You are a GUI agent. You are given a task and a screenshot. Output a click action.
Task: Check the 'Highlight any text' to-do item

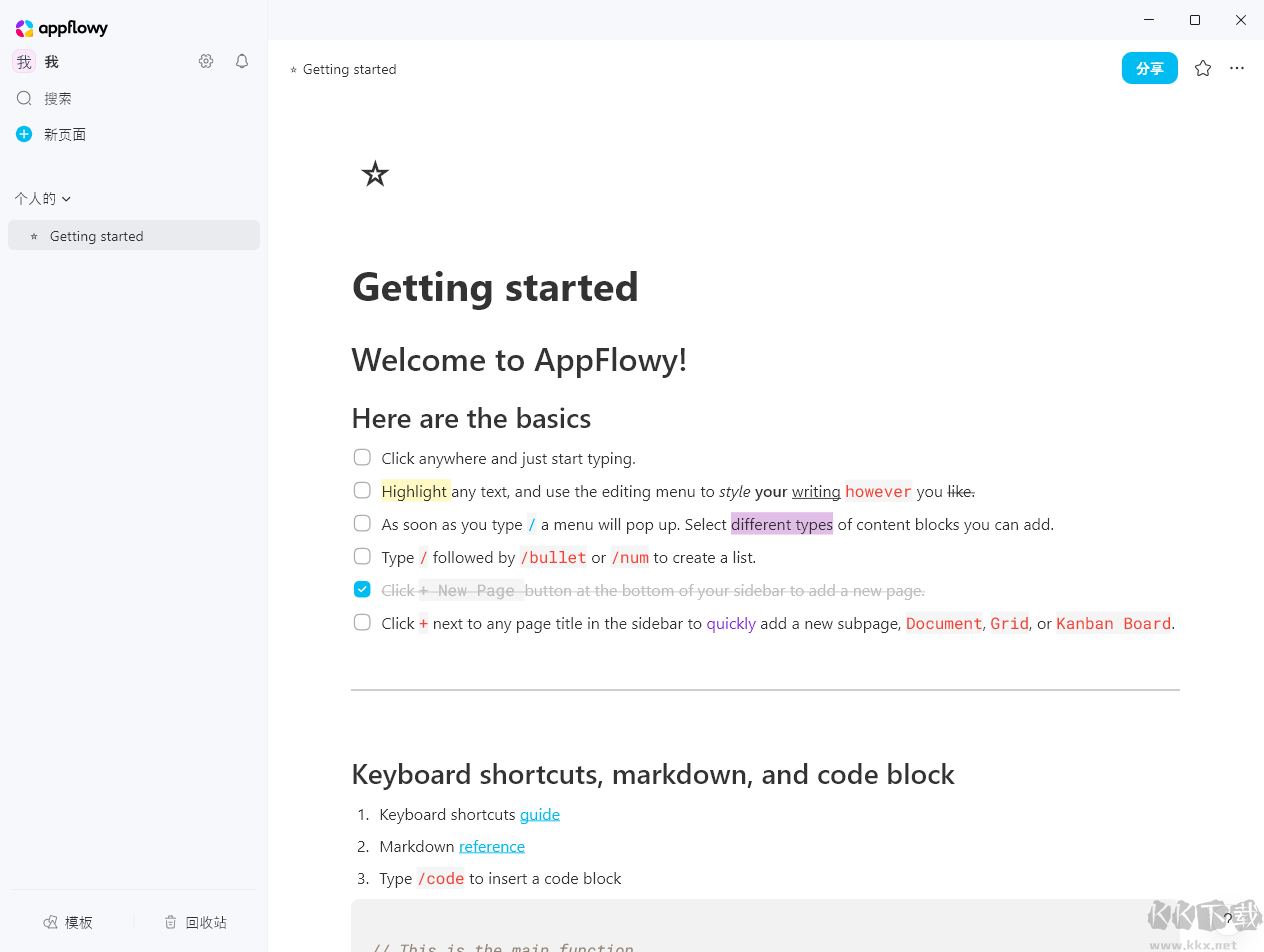[362, 490]
